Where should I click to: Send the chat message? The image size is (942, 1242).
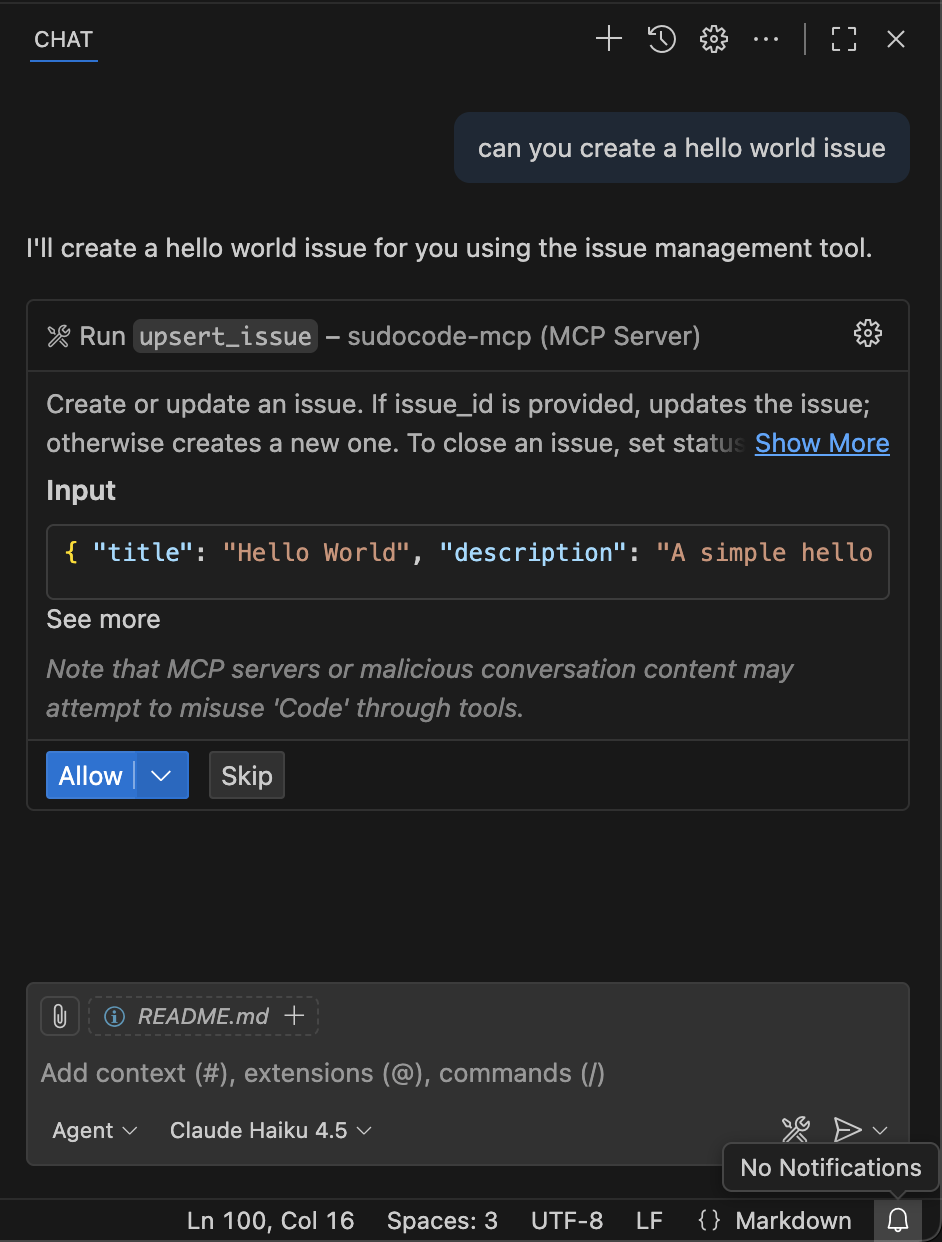point(849,1130)
